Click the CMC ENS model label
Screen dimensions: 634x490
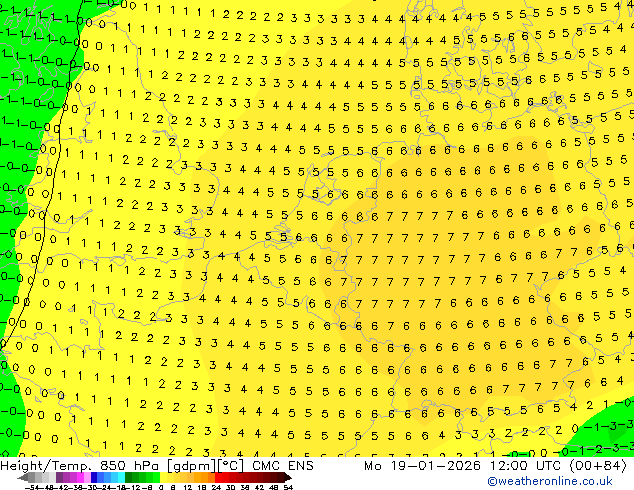[283, 466]
